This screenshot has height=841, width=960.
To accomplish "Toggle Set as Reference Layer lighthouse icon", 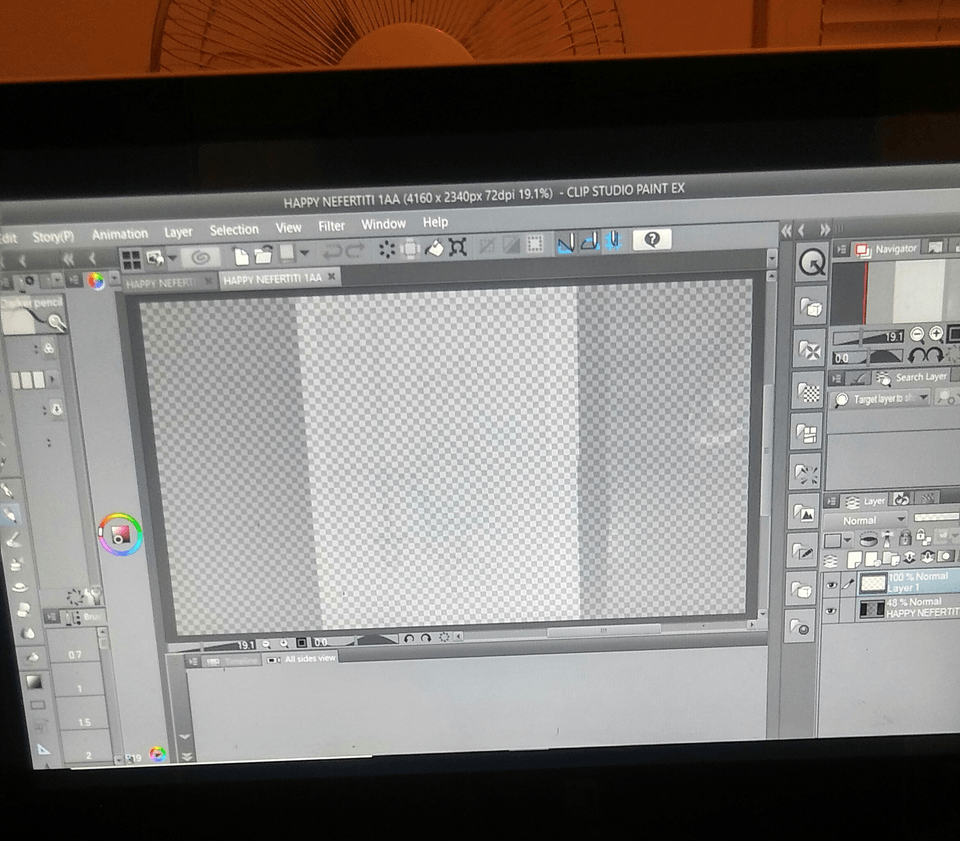I will [x=887, y=539].
